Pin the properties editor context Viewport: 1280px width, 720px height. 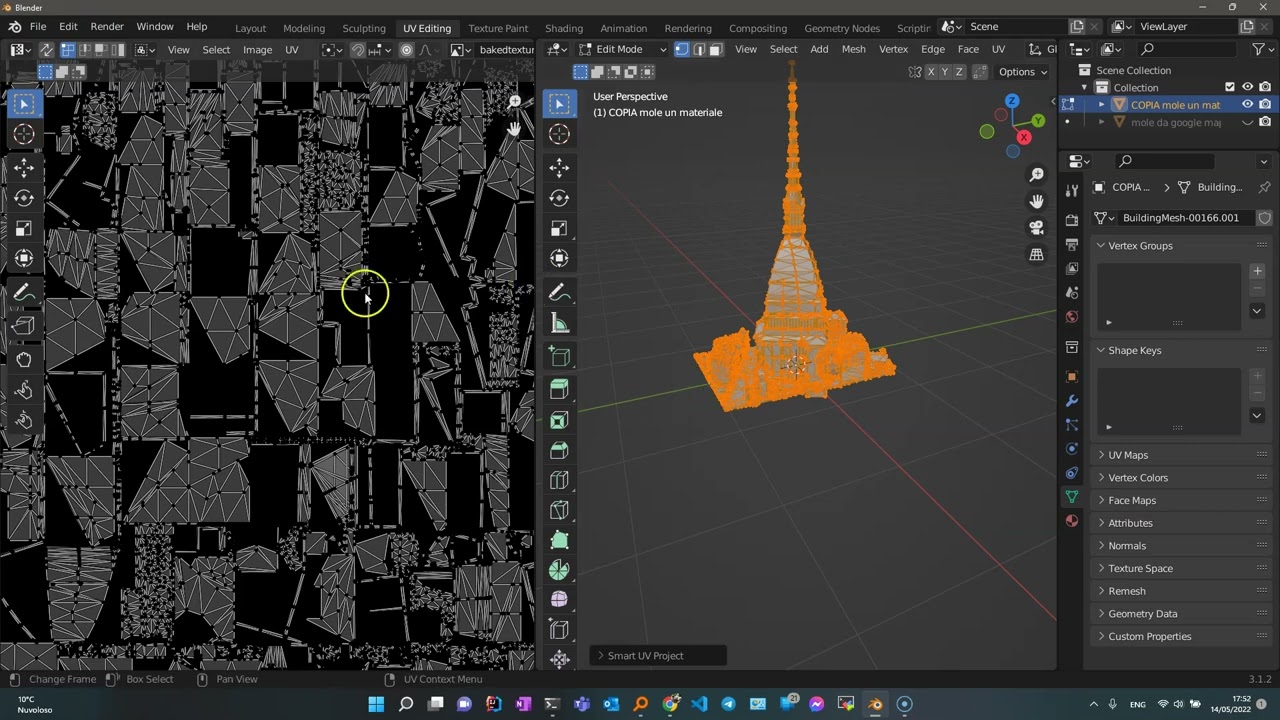[x=1264, y=187]
